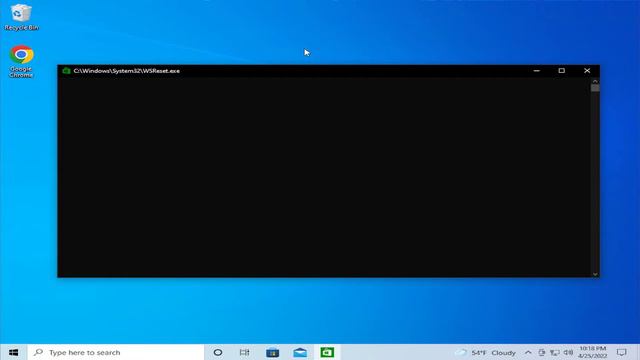Open the network tray icon
640x360 pixels.
coord(555,352)
